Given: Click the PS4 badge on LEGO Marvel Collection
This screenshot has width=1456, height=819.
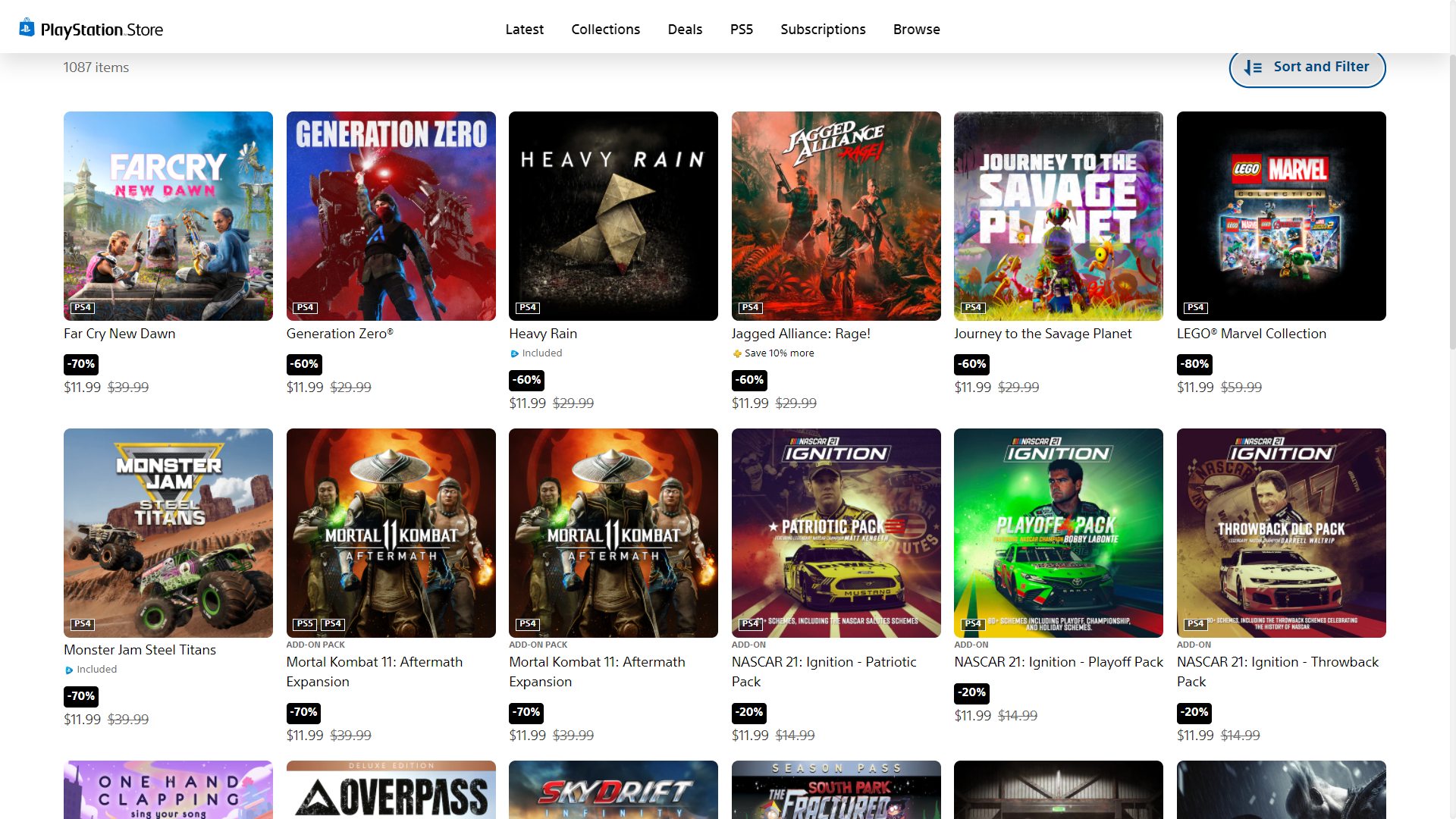Looking at the screenshot, I should tap(1195, 308).
